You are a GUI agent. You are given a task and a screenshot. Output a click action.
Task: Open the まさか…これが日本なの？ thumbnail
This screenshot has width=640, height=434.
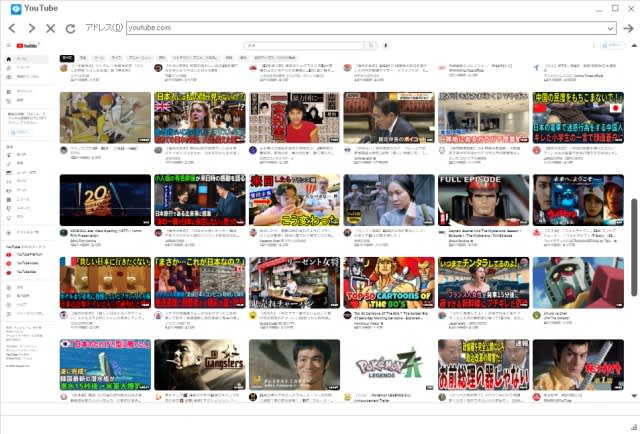(x=200, y=283)
